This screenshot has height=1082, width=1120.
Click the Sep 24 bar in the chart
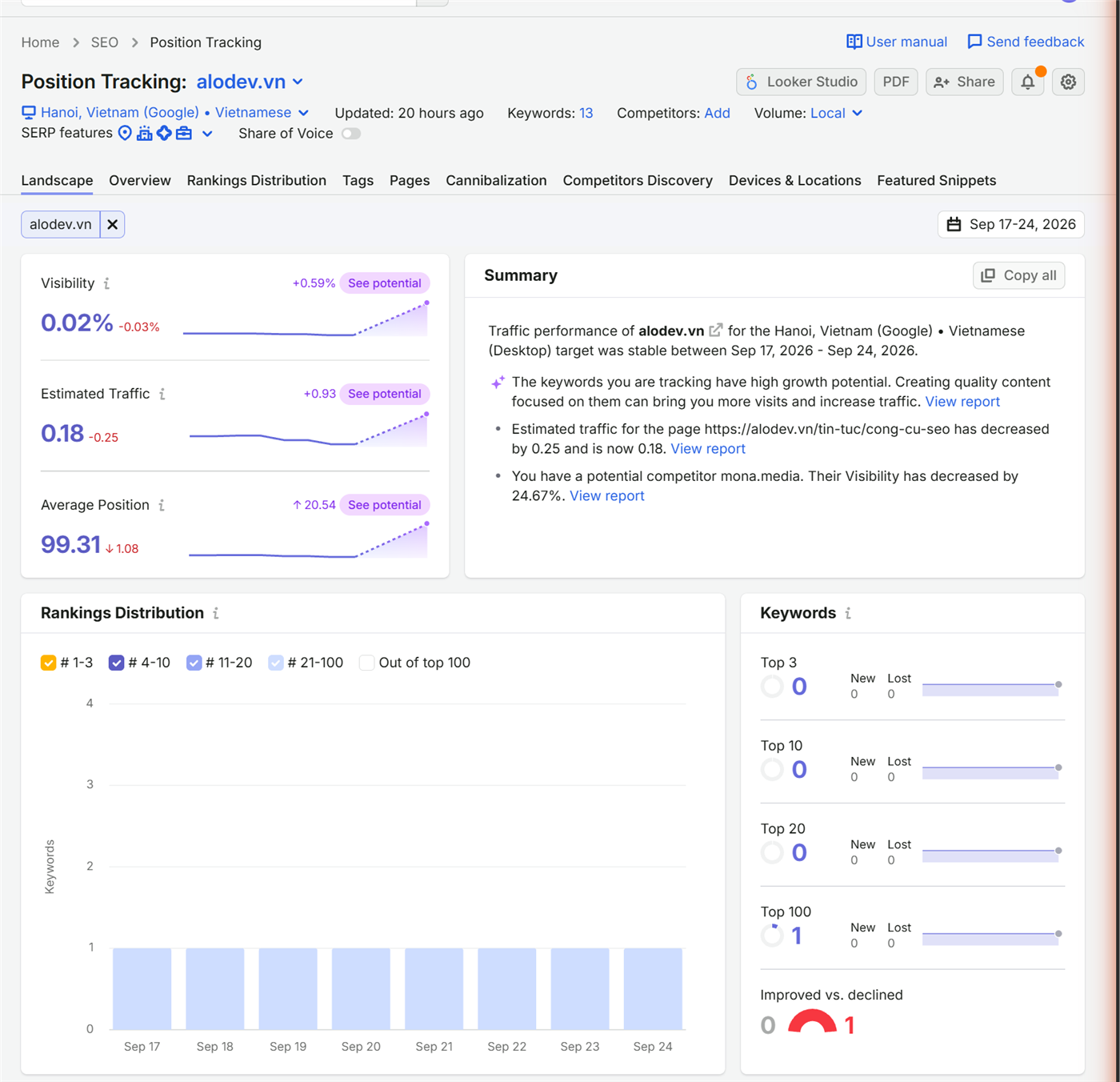tap(653, 988)
